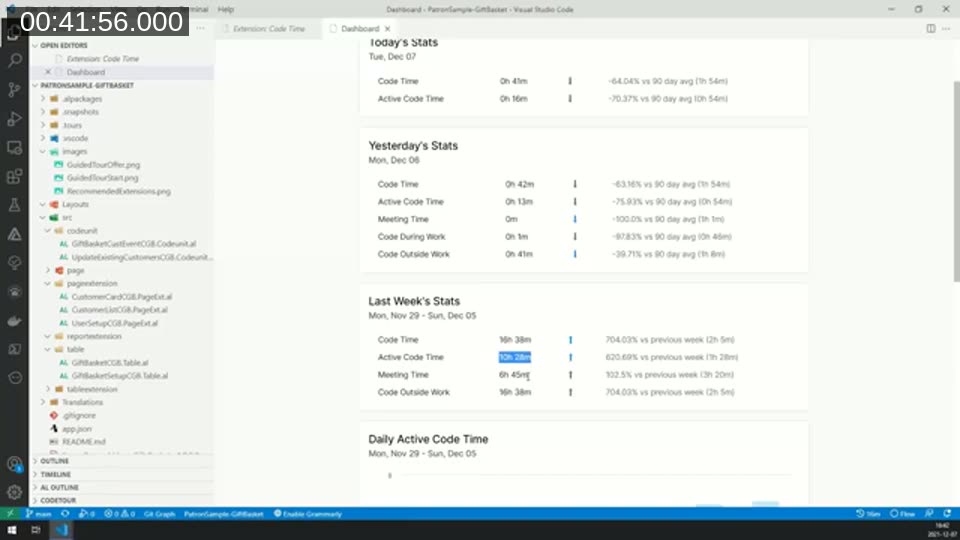Collapse the images folder
Image resolution: width=960 pixels, height=540 pixels.
click(x=43, y=152)
